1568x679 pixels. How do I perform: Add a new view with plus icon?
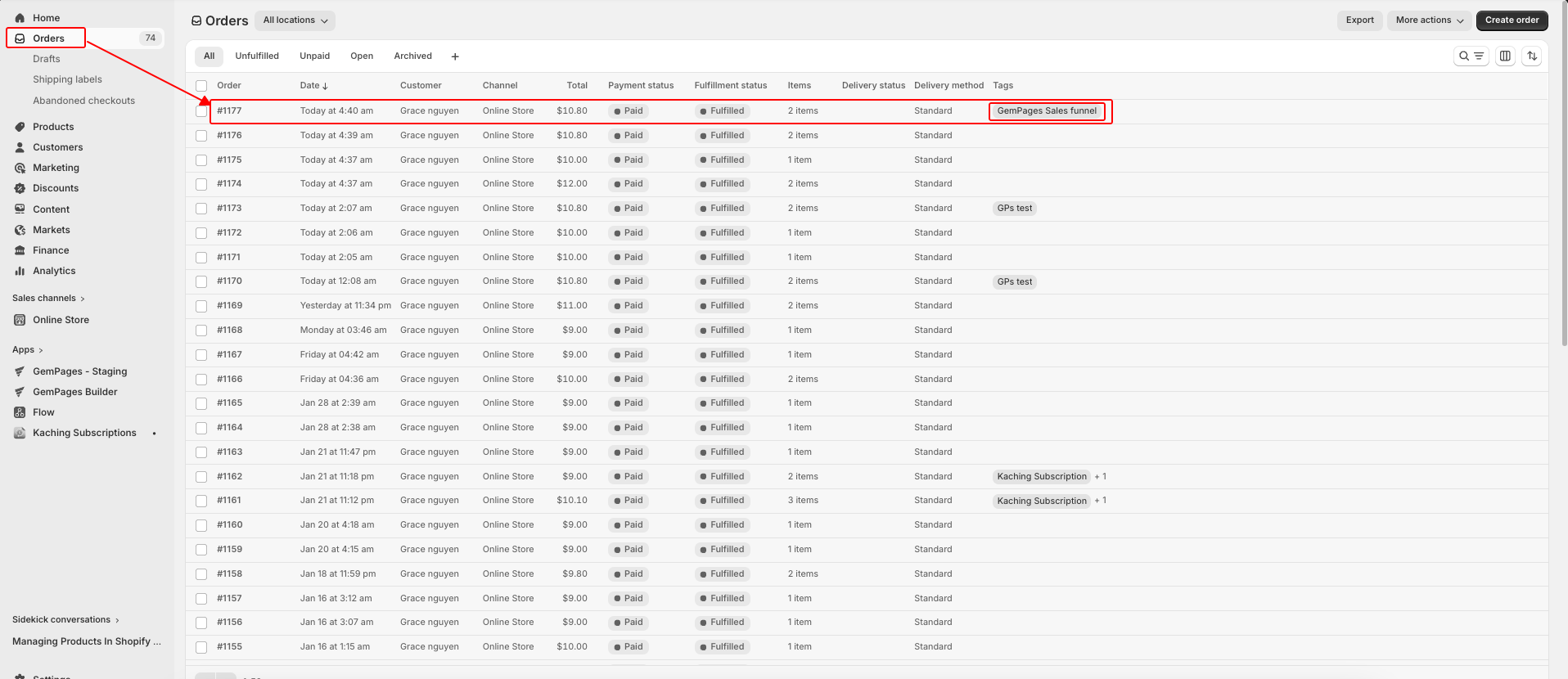[455, 56]
